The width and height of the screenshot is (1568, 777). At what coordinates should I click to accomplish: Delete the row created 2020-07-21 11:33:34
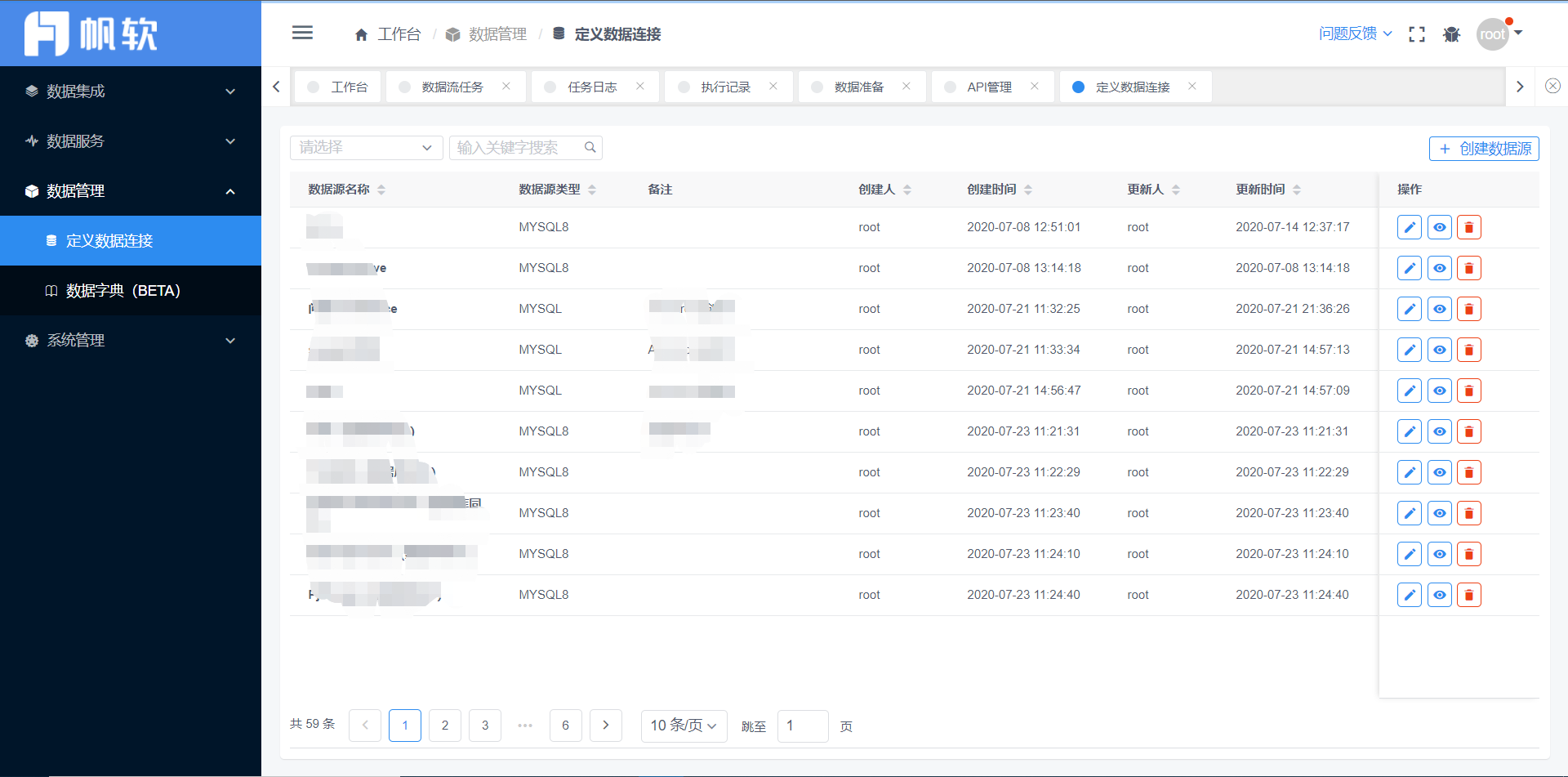click(1469, 350)
